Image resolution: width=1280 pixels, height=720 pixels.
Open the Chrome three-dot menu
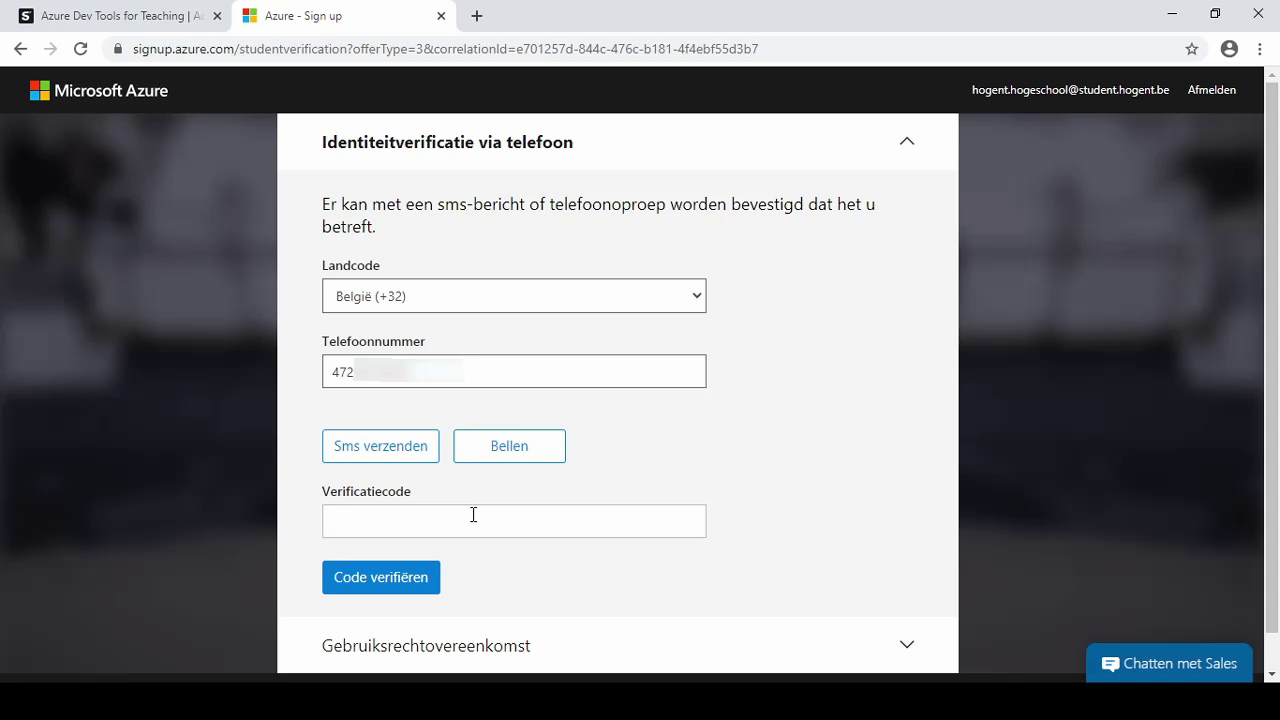coord(1259,49)
